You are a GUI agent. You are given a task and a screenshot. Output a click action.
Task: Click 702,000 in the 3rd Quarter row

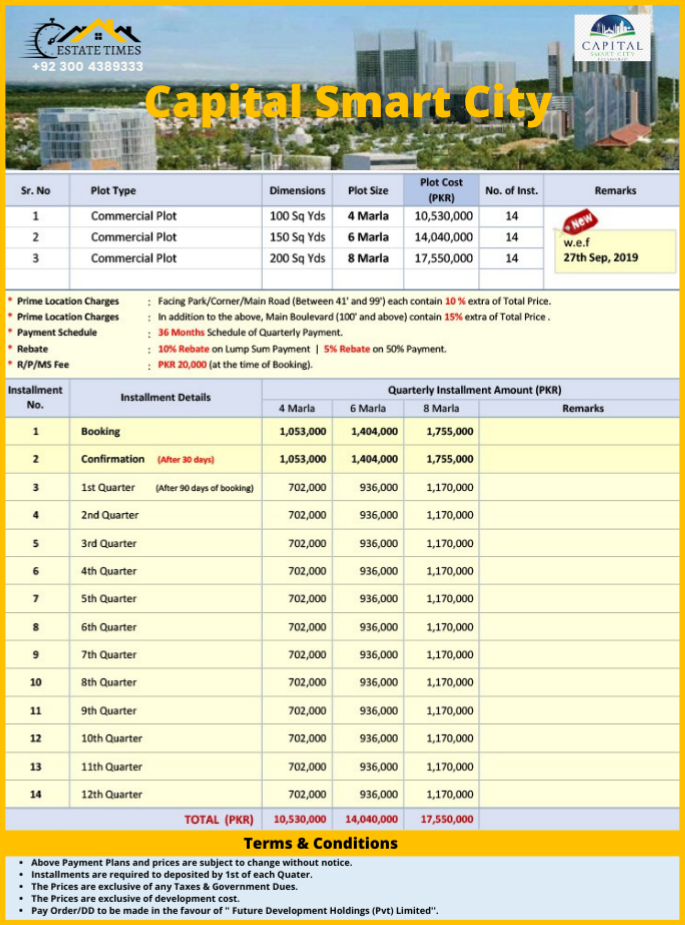pos(307,543)
